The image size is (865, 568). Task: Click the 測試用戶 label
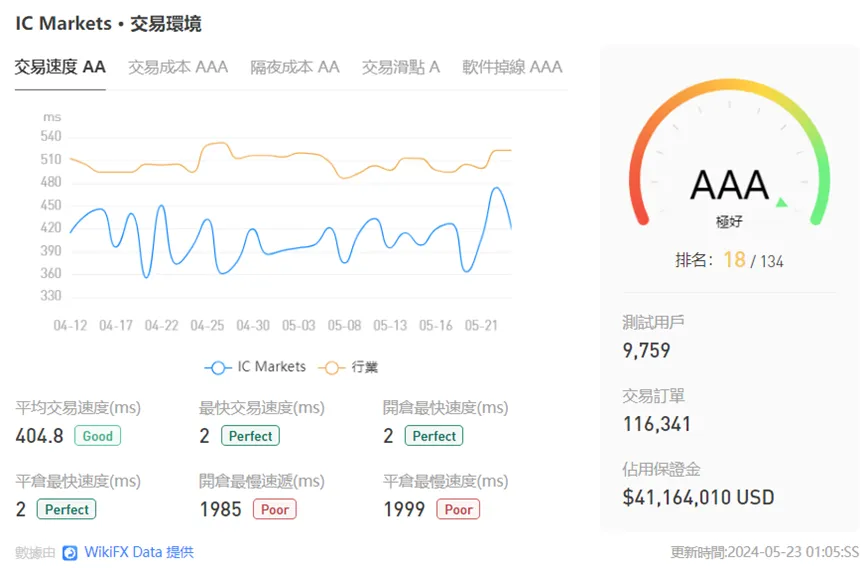point(653,322)
